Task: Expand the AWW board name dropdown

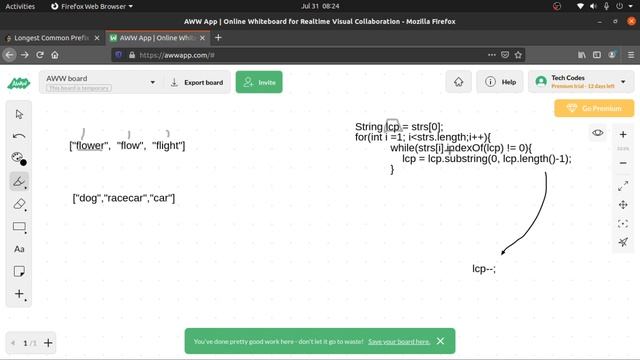Action: coord(152,82)
